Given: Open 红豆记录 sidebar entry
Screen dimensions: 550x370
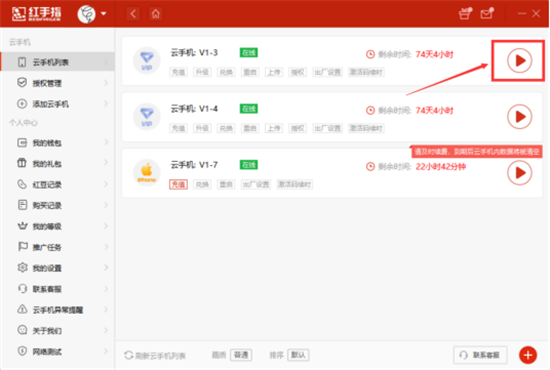Looking at the screenshot, I should (x=58, y=184).
